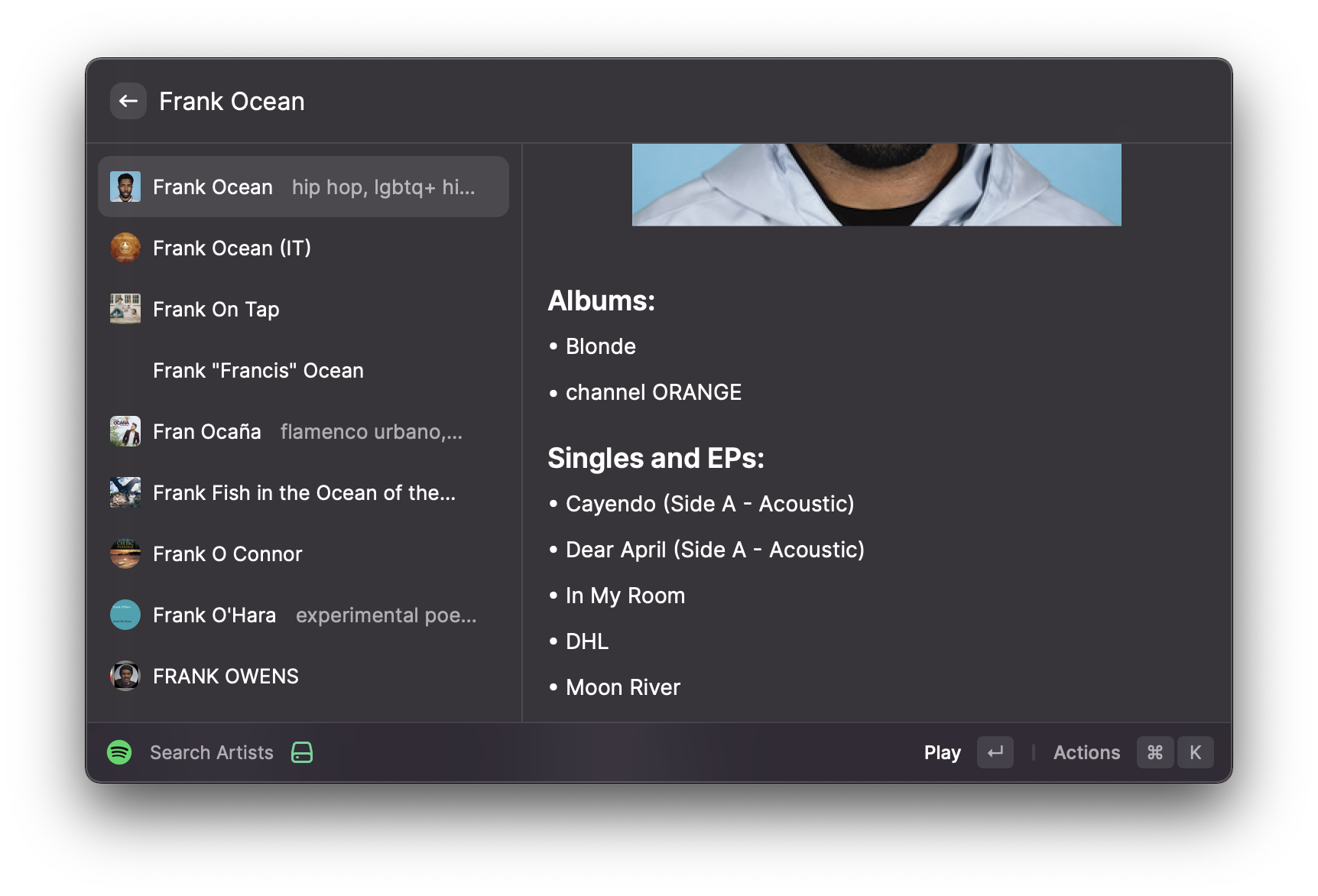Click the channel ORANGE album entry
Viewport: 1318px width, 896px height.
(654, 392)
